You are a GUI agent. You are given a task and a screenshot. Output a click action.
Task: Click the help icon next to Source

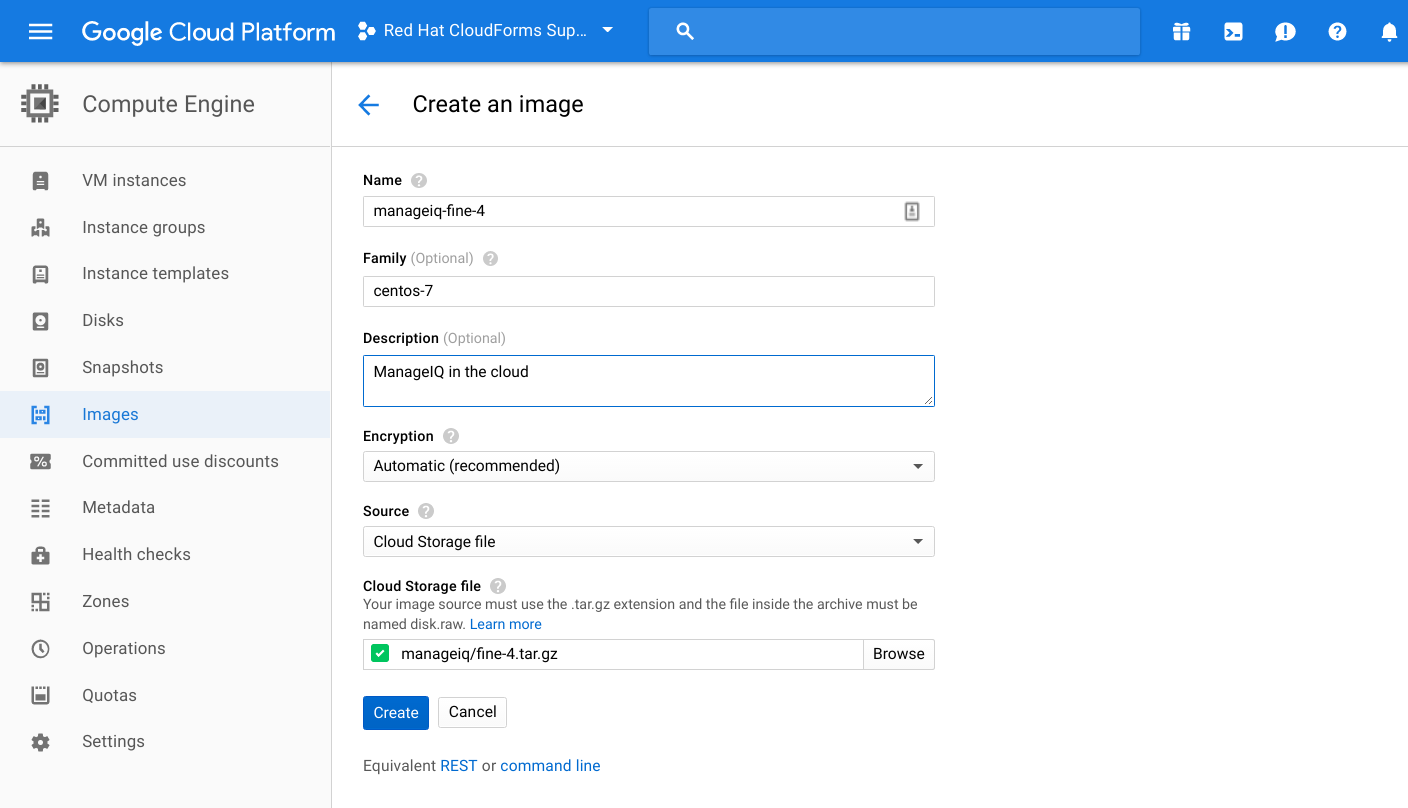pos(426,511)
